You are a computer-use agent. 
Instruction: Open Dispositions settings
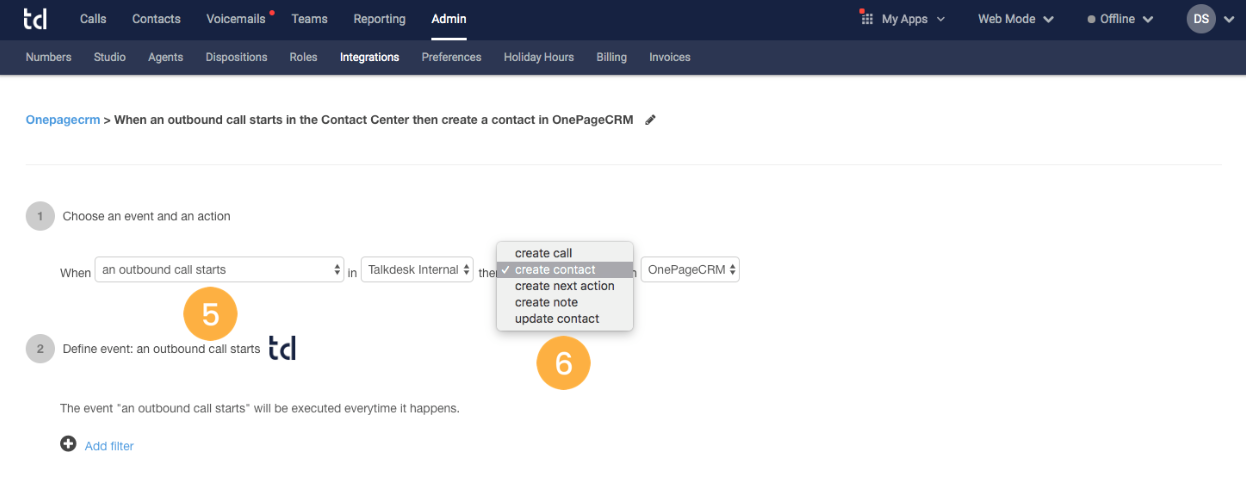click(x=236, y=57)
